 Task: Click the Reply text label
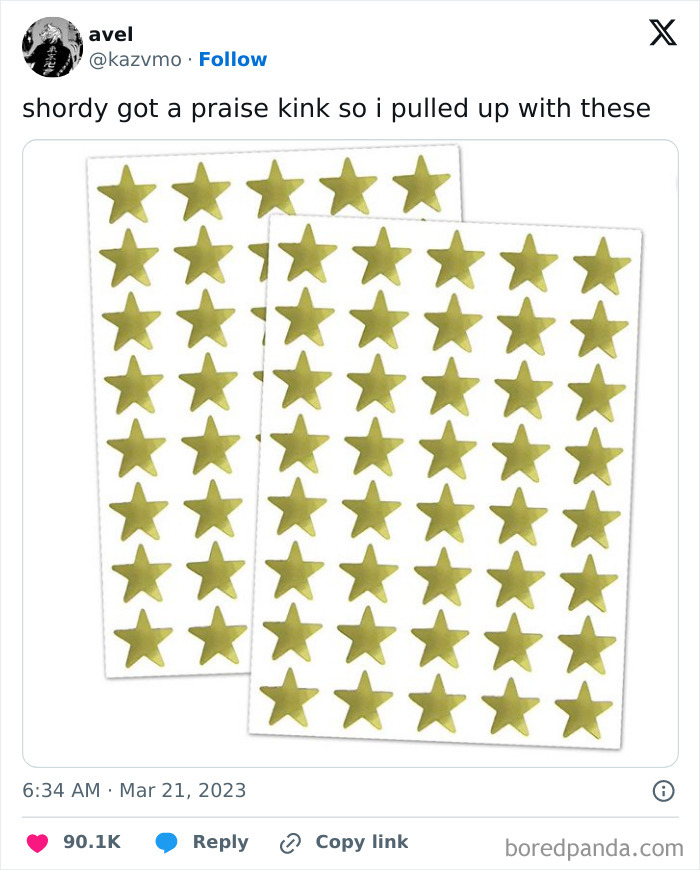coord(220,842)
